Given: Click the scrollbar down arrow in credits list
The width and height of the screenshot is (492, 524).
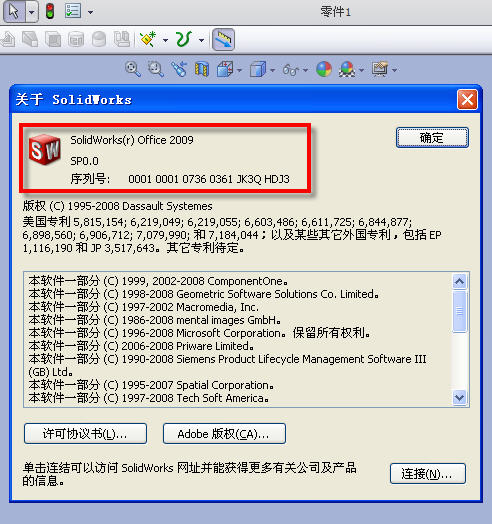Looking at the screenshot, I should (x=460, y=398).
